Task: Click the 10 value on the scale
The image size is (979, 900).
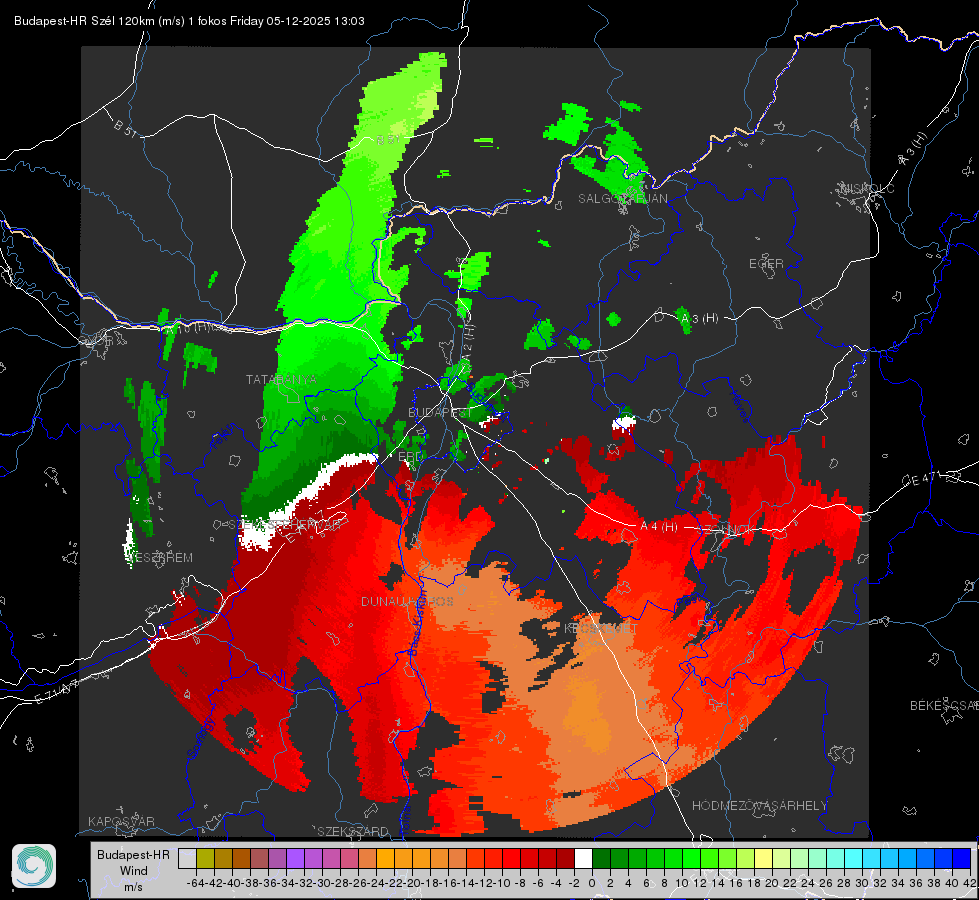Action: pos(682,883)
